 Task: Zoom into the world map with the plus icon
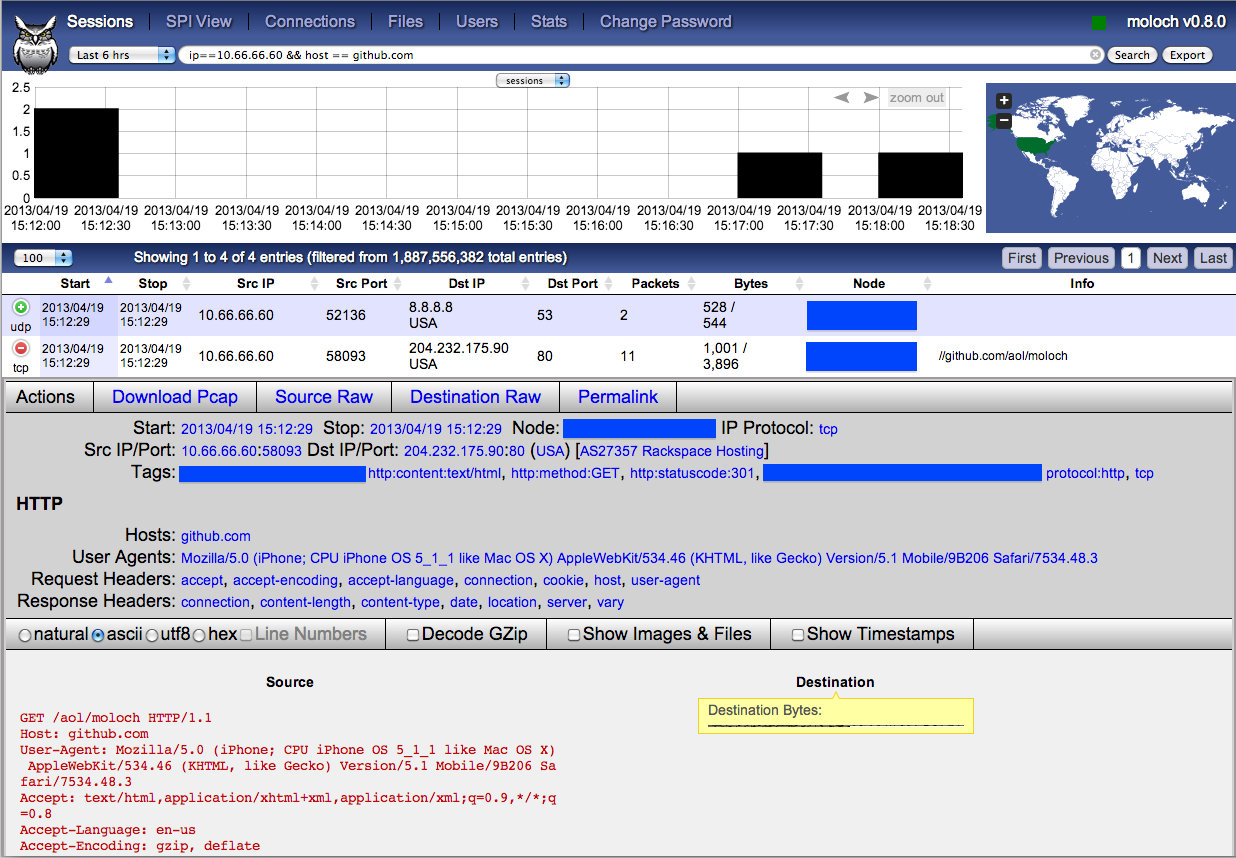pyautogui.click(x=1003, y=100)
